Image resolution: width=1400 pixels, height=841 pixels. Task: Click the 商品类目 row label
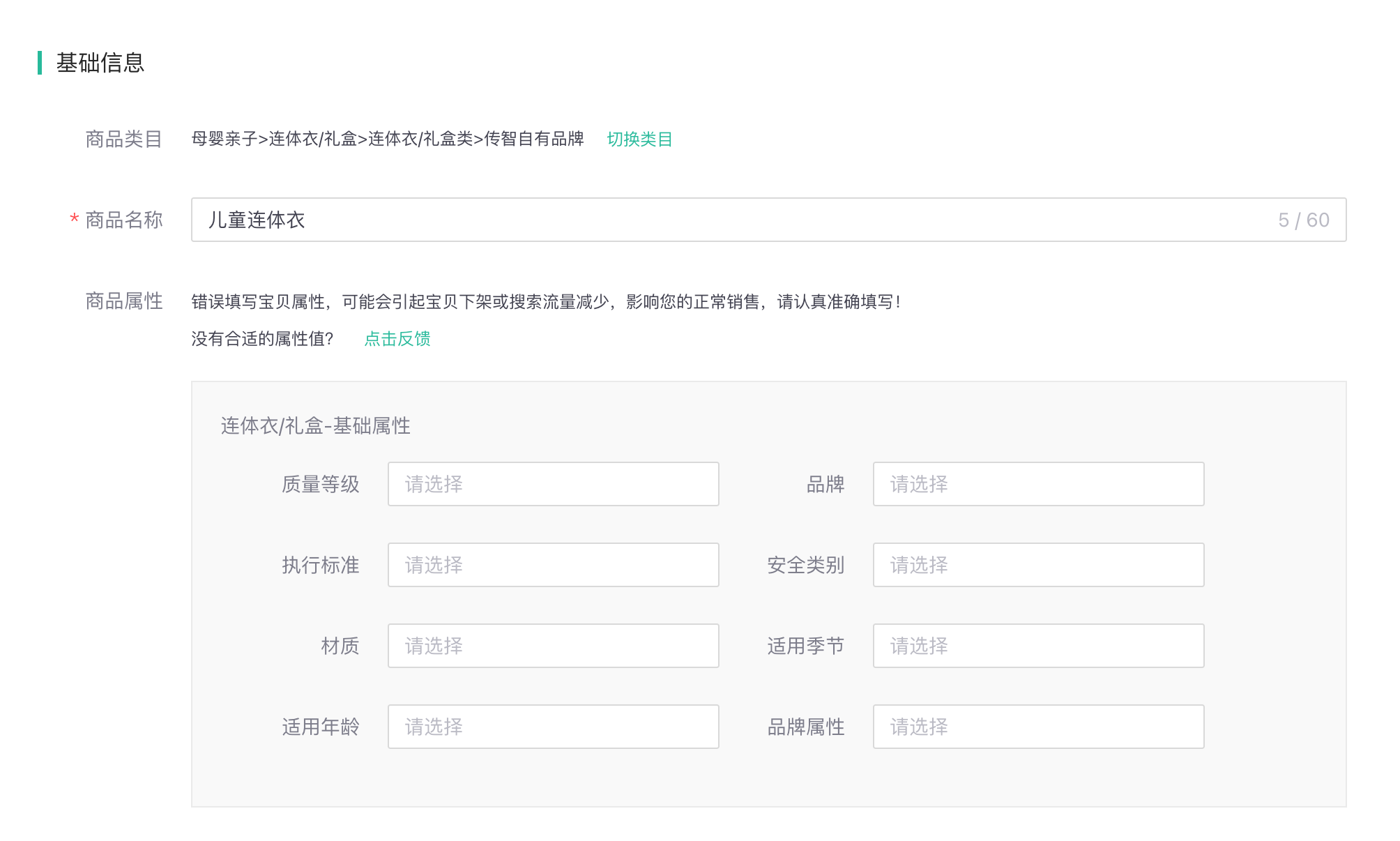[123, 139]
